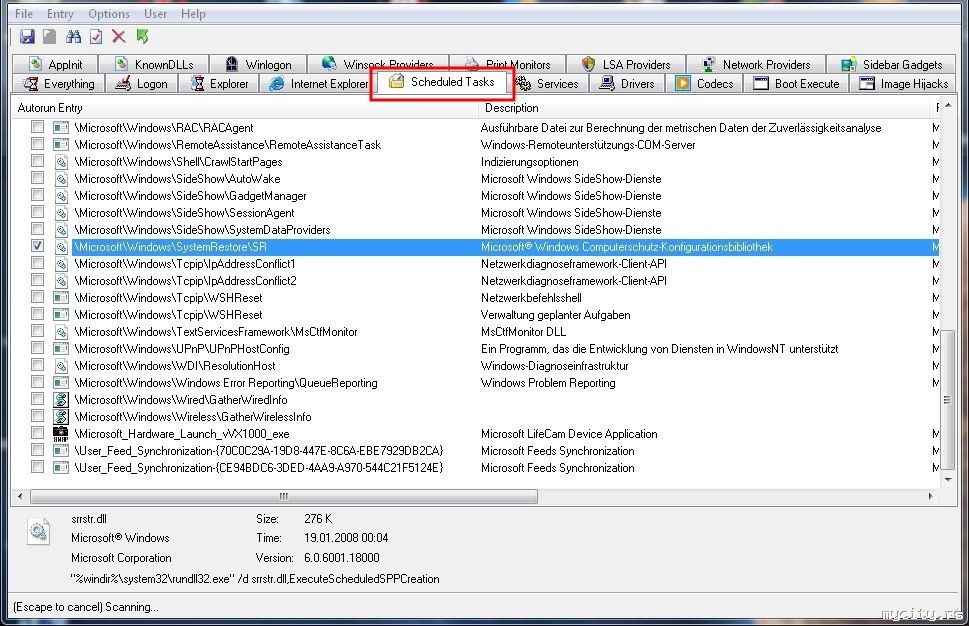Screen dimensions: 969x626
Task: Enable the Tcpip\IpAddressConflict1 checkbox
Action: pos(38,263)
